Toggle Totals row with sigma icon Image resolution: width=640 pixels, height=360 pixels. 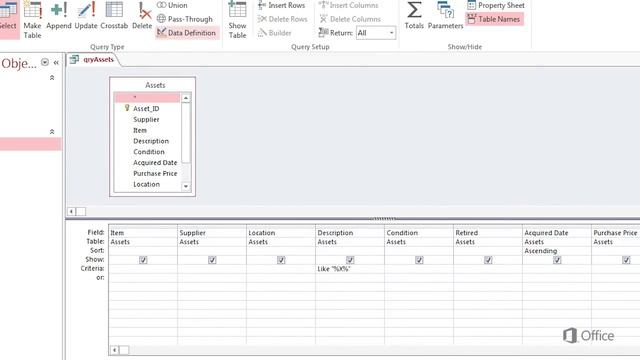[x=414, y=16]
